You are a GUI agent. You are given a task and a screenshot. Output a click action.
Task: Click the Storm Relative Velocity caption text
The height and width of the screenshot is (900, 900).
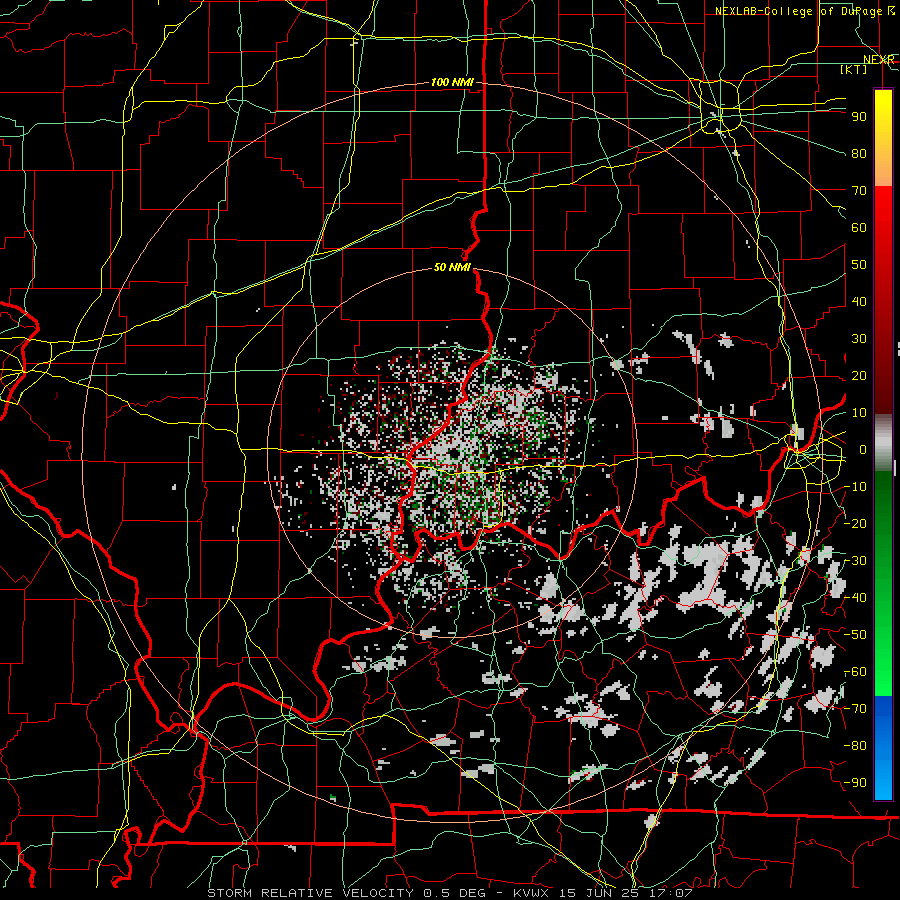pos(449,893)
